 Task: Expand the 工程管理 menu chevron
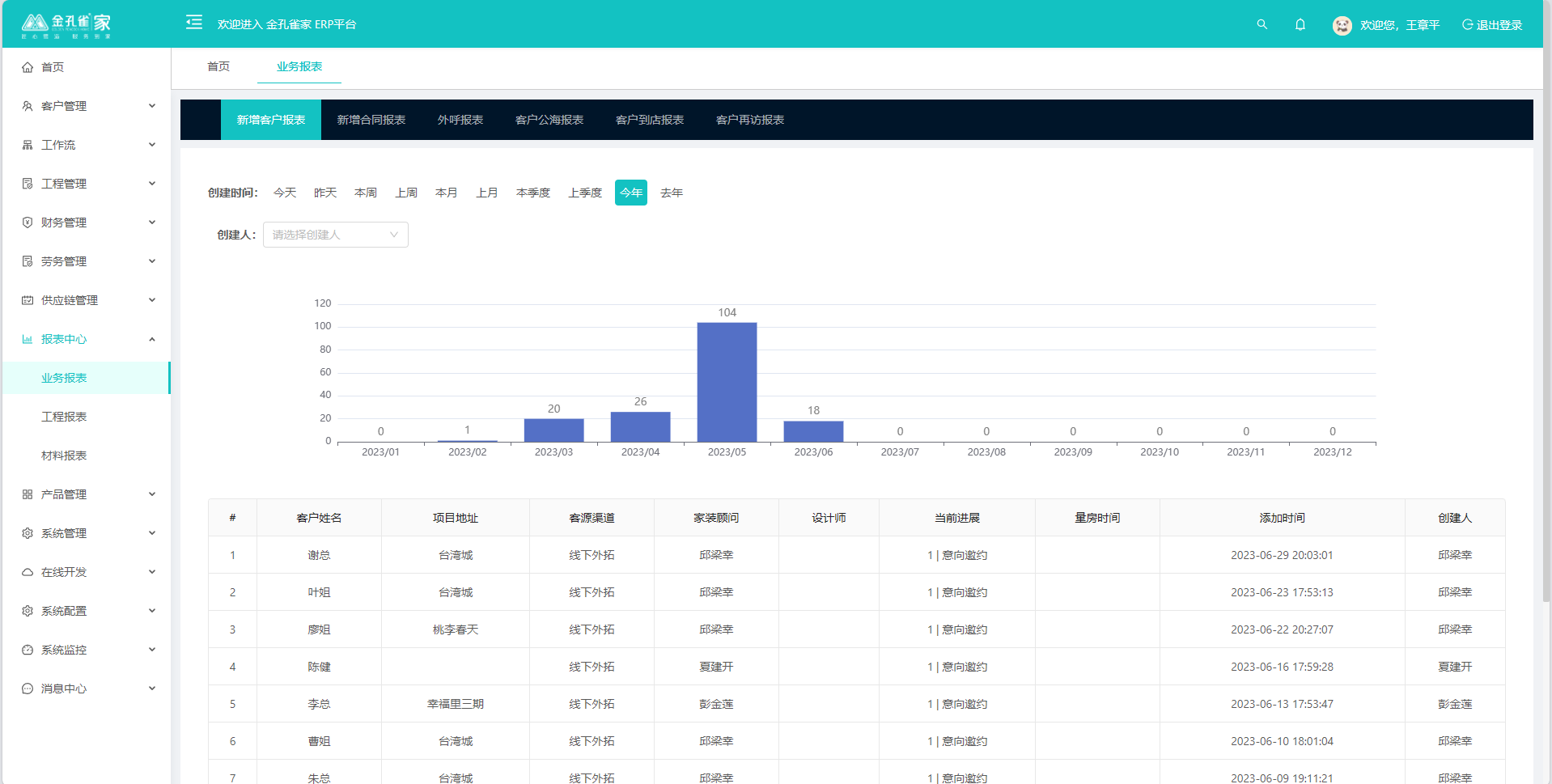coord(152,184)
